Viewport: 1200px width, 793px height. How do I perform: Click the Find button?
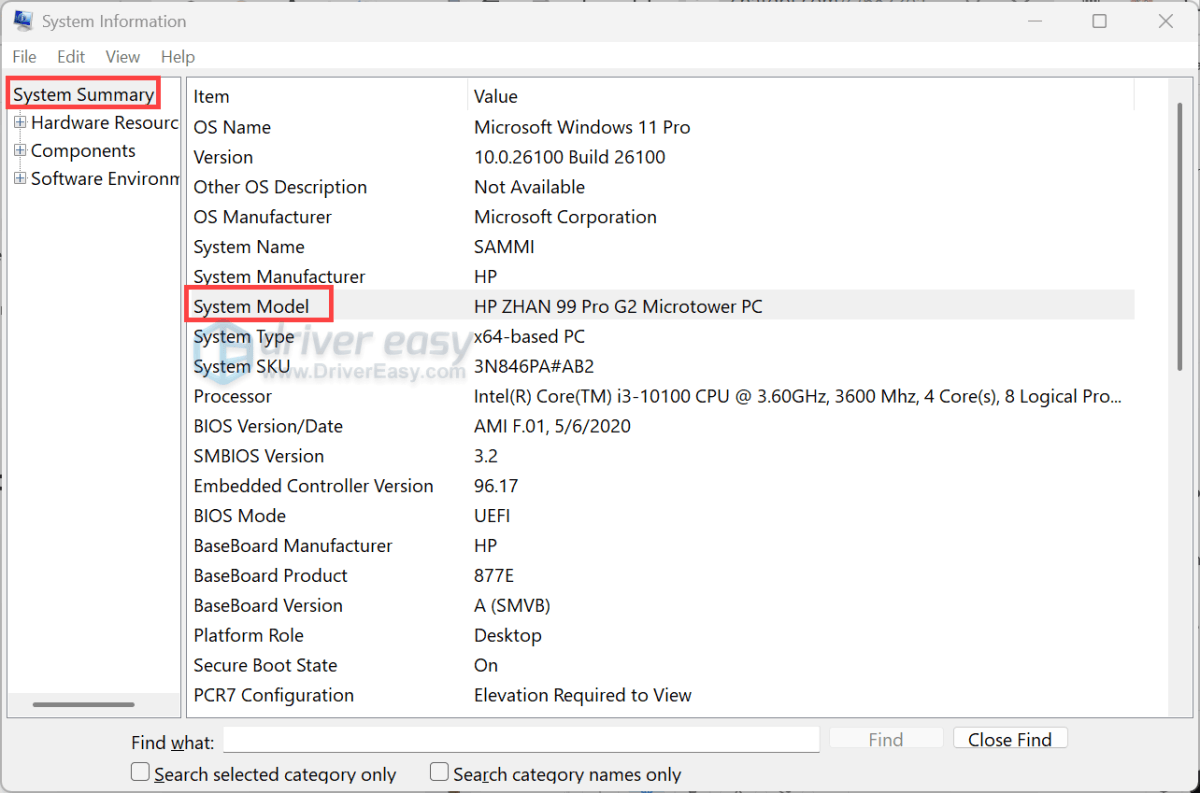click(x=885, y=739)
